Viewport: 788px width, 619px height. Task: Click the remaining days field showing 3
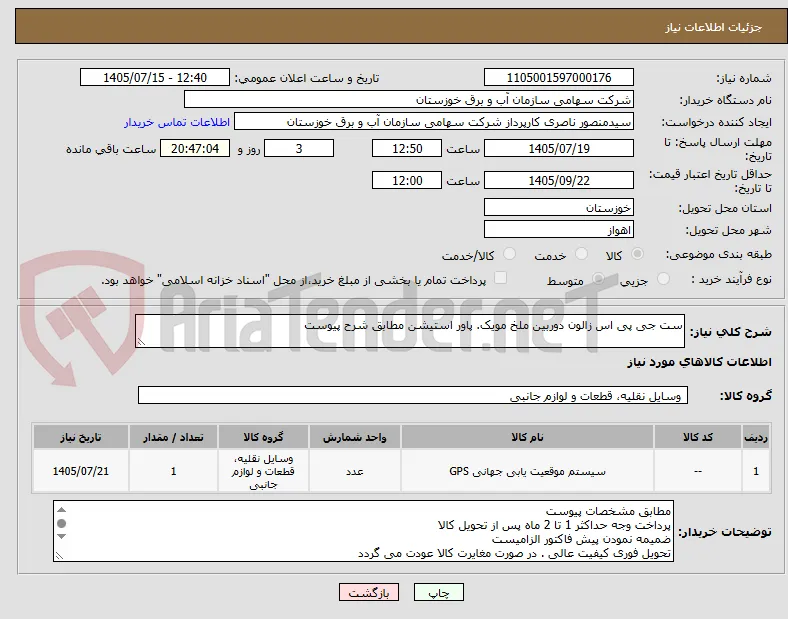pos(299,148)
